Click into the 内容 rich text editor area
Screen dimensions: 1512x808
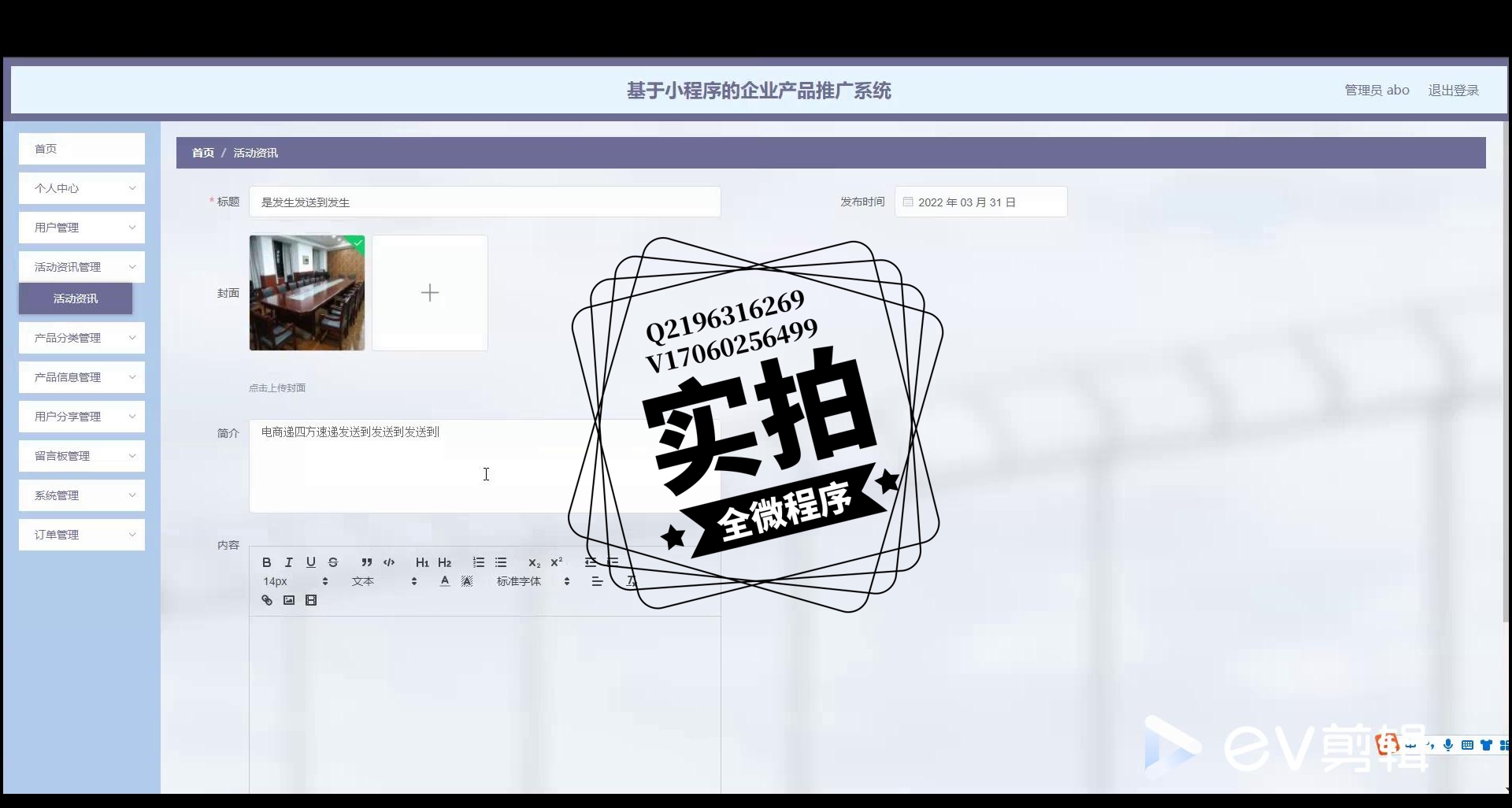pyautogui.click(x=485, y=705)
